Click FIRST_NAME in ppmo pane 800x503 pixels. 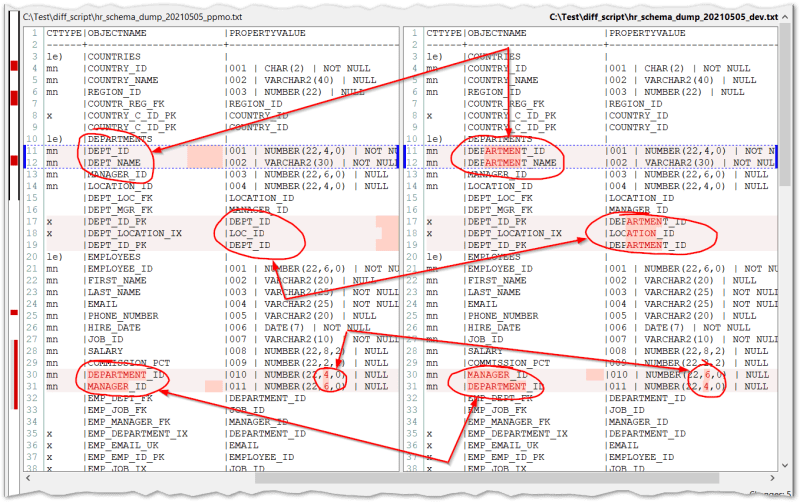tap(117, 280)
